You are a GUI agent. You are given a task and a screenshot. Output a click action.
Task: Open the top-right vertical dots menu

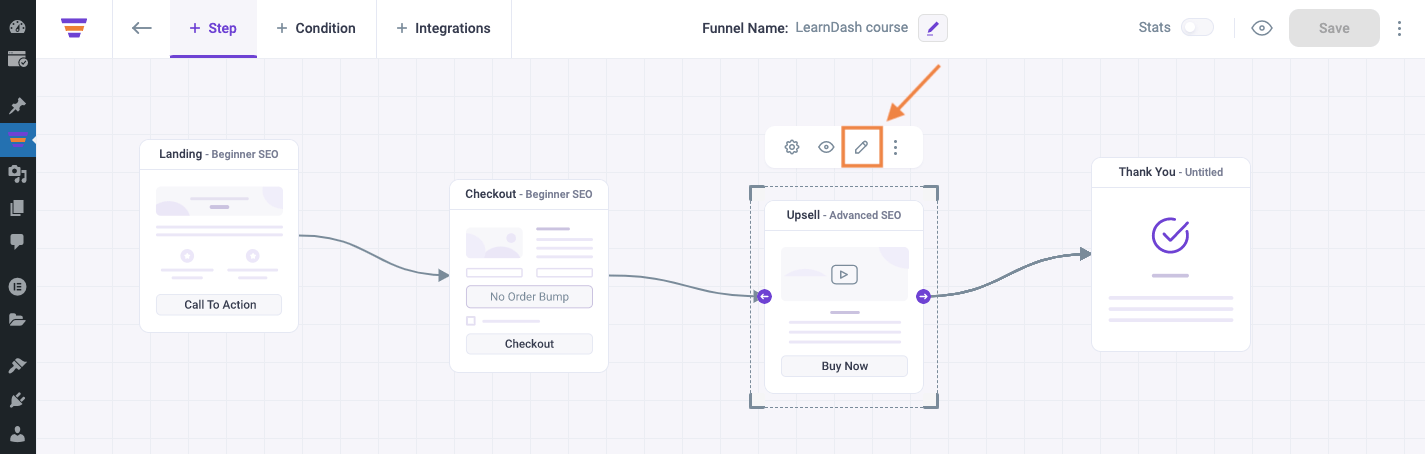[1400, 28]
